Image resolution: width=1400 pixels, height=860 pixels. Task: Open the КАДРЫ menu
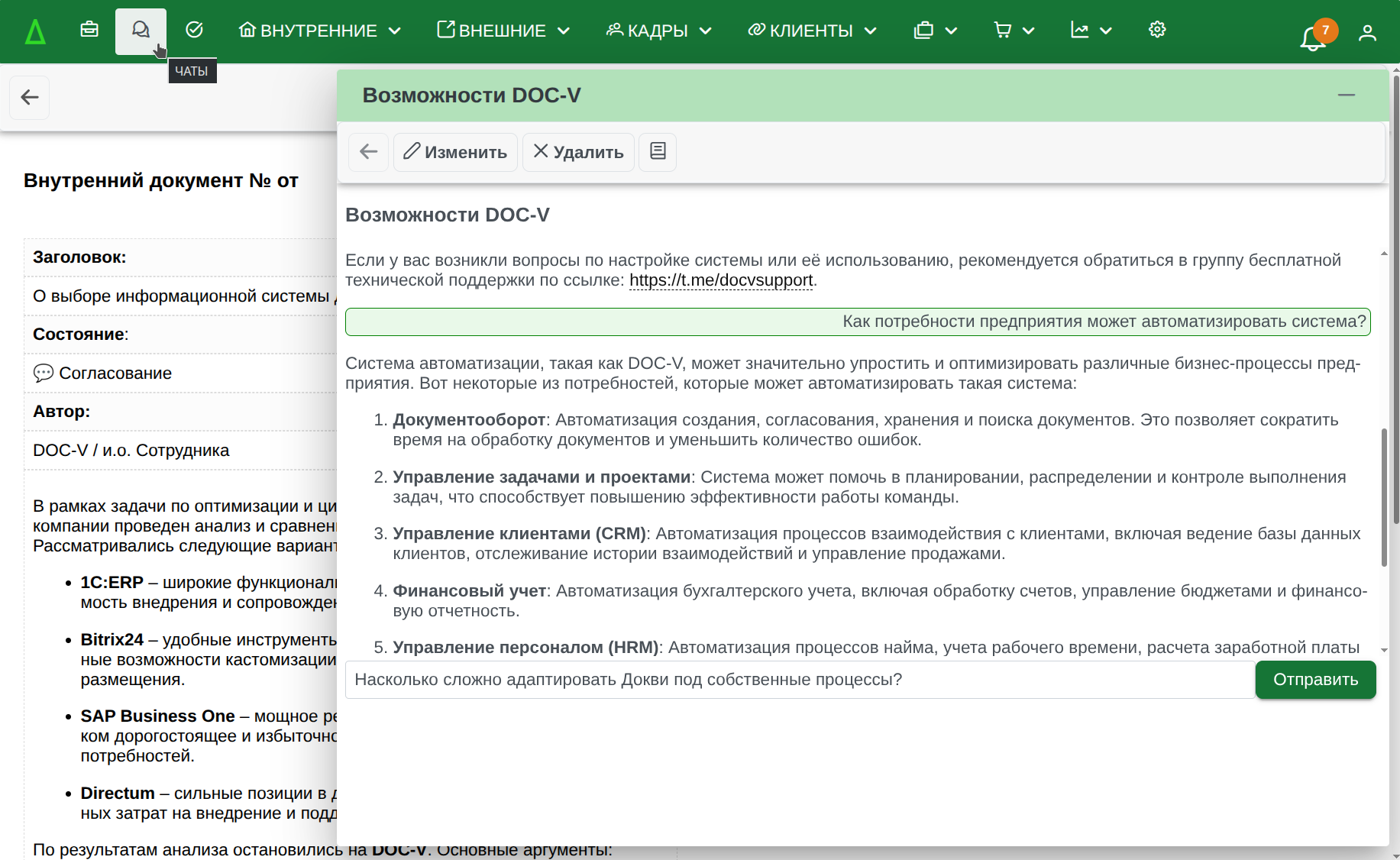(658, 31)
